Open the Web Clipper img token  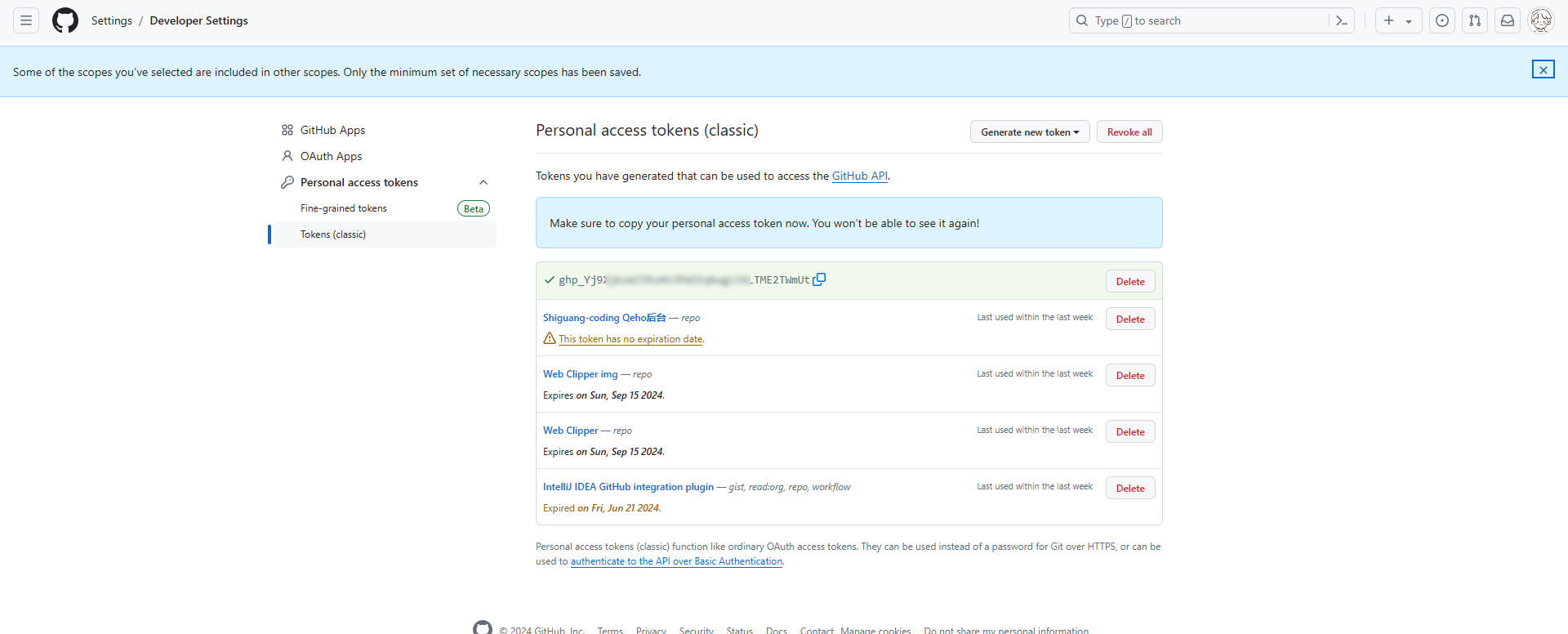[581, 374]
